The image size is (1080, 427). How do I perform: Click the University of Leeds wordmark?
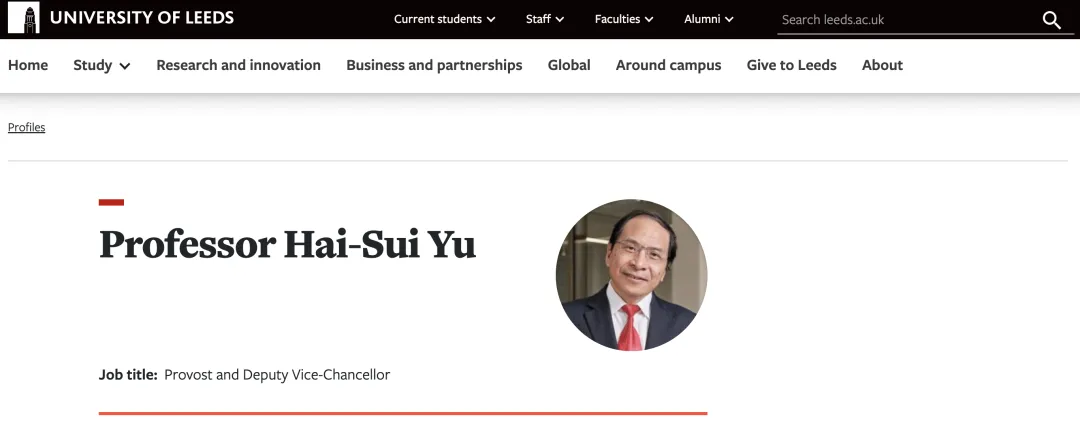(x=141, y=18)
